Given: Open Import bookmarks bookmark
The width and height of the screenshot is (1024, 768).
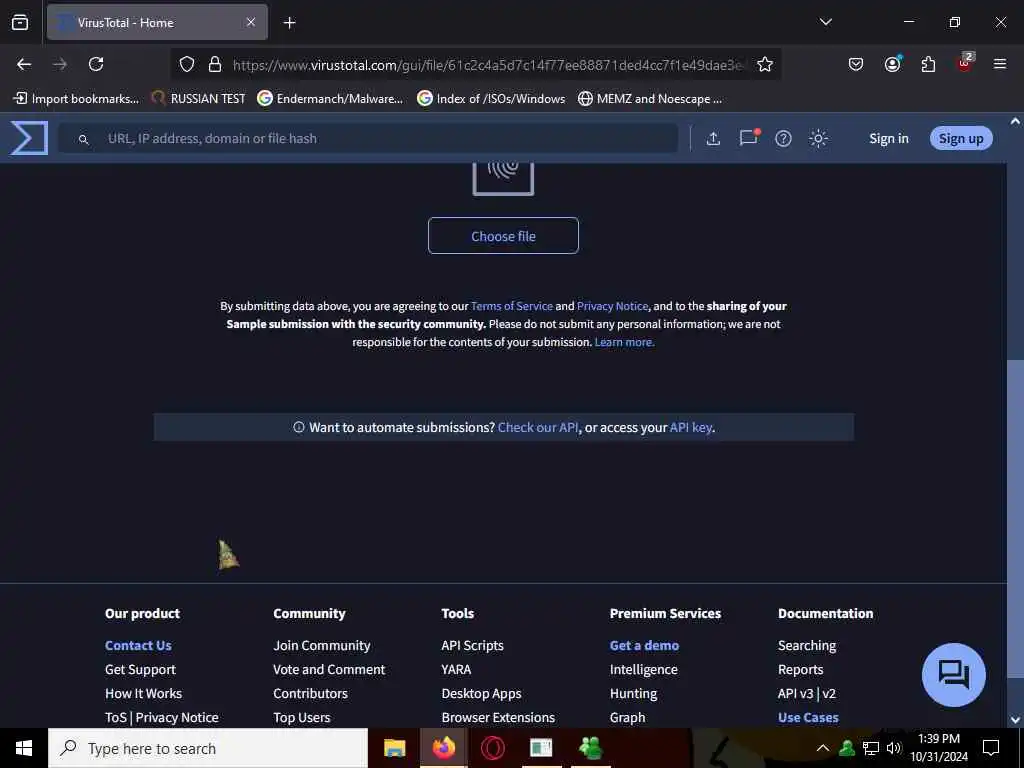Looking at the screenshot, I should coord(76,99).
